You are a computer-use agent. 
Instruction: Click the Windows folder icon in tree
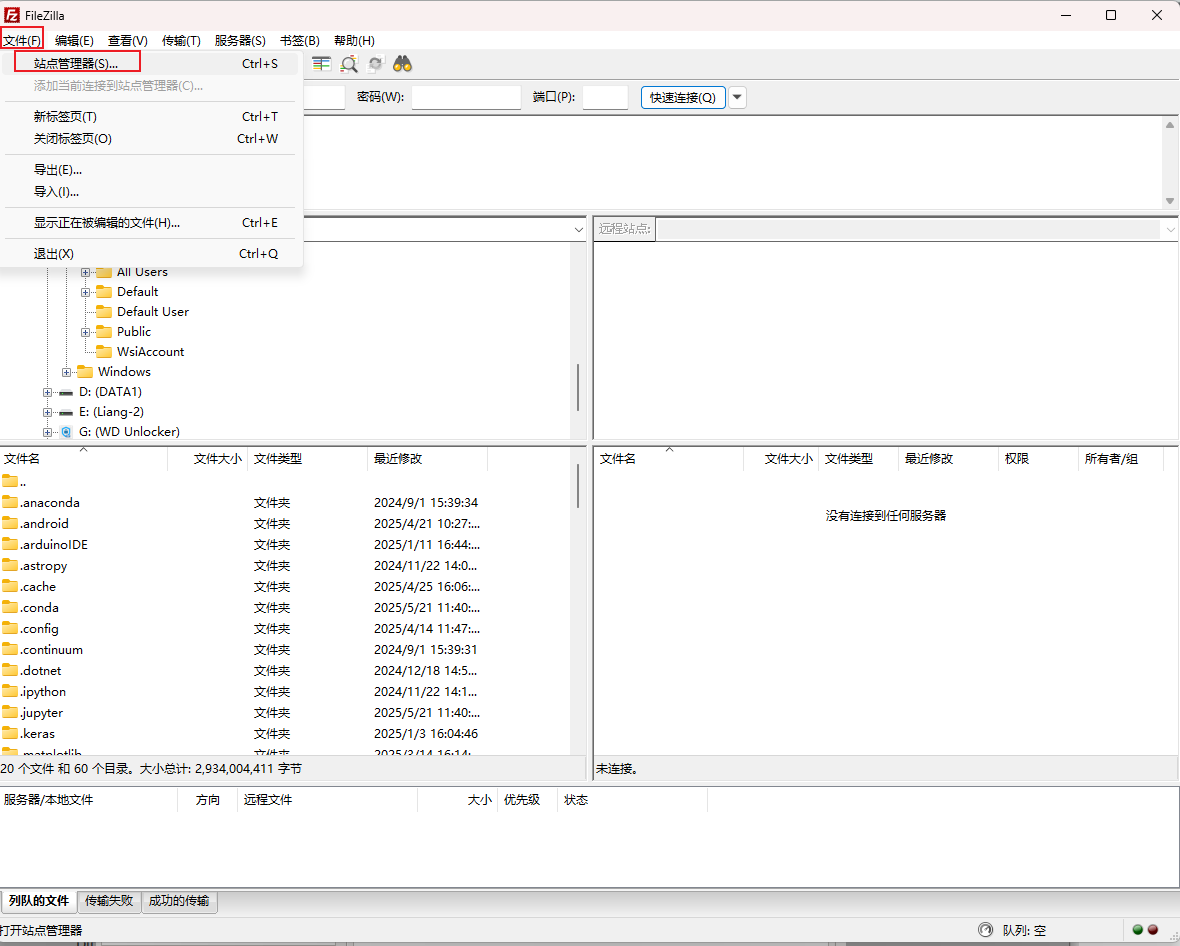85,372
